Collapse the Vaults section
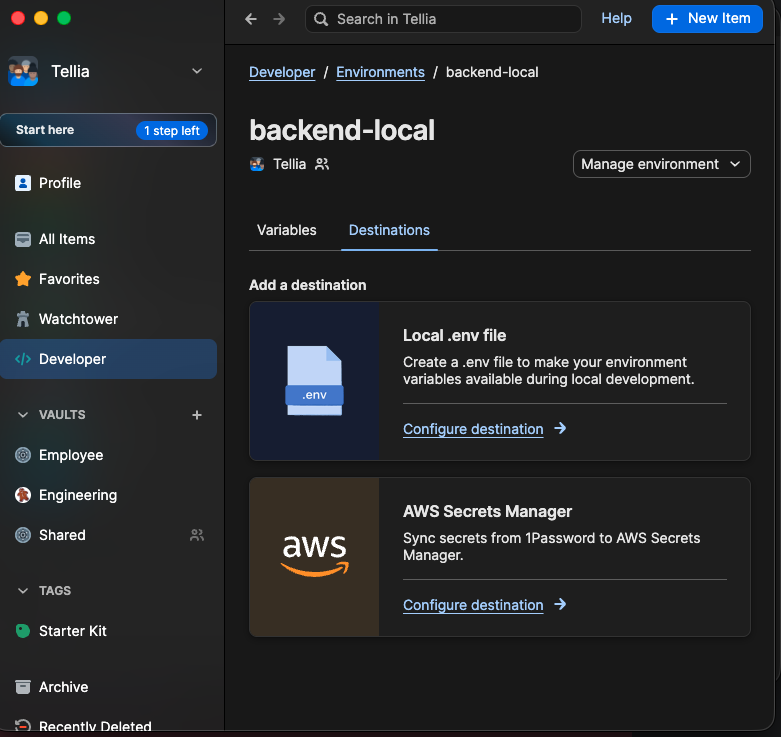The image size is (781, 737). coord(24,415)
